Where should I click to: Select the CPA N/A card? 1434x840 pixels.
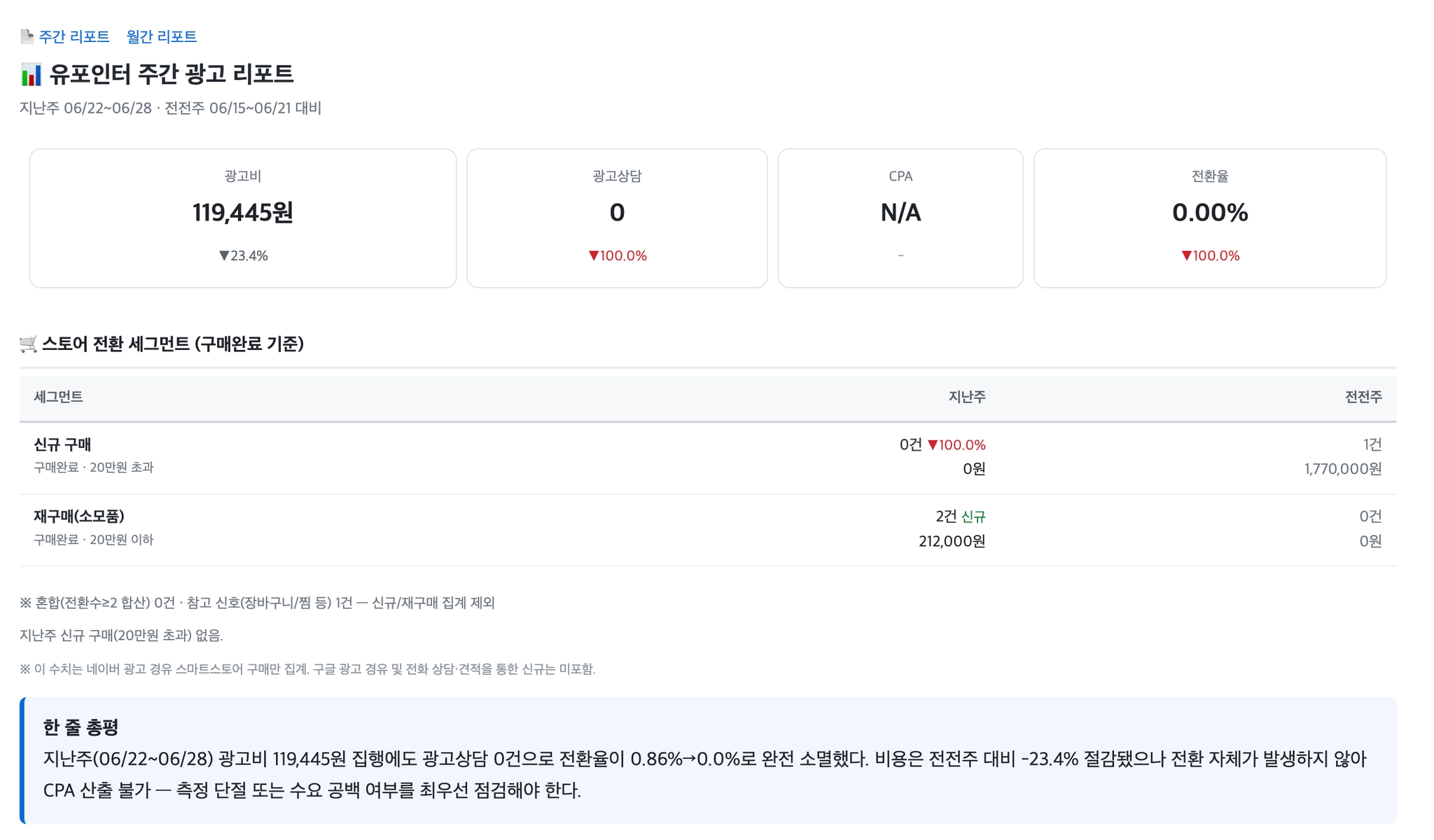[x=900, y=218]
